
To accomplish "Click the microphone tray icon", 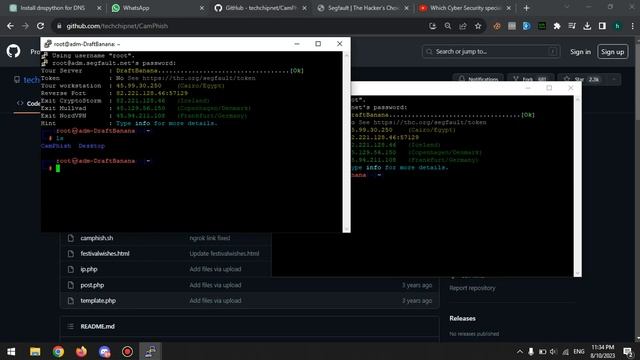I will (x=531, y=351).
